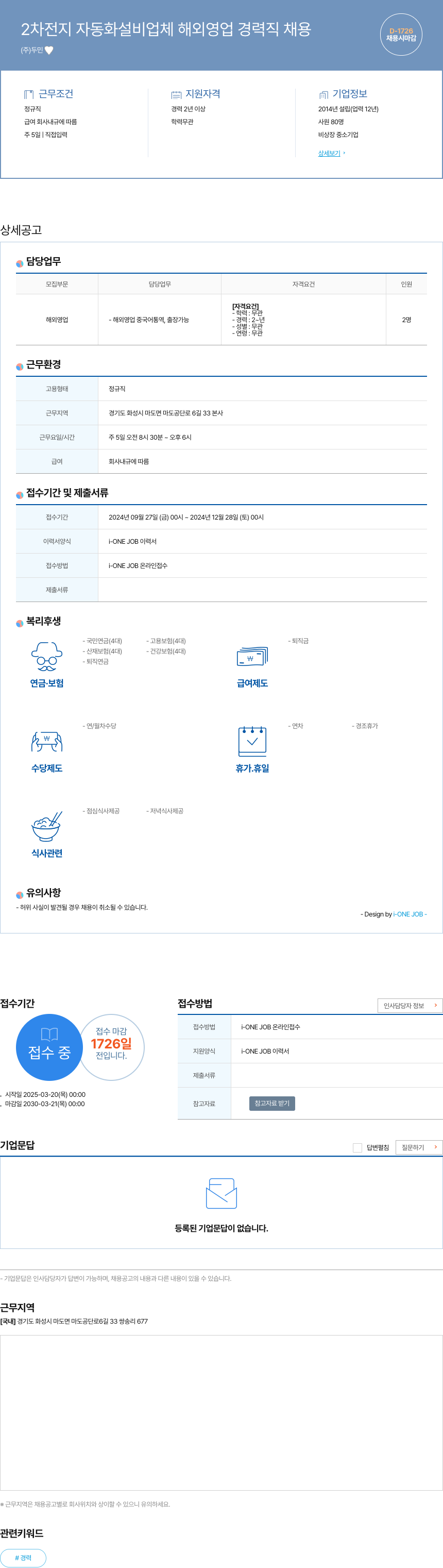Click the 사원 80명 text
443x1568 pixels.
(331, 122)
